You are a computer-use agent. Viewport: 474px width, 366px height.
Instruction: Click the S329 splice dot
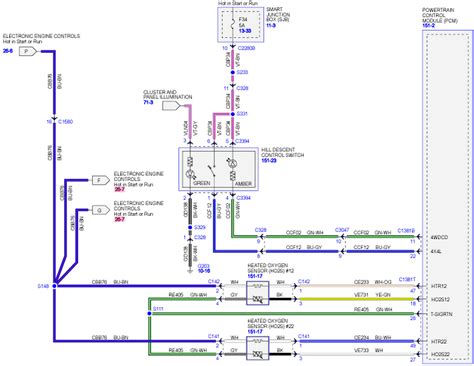(190, 227)
